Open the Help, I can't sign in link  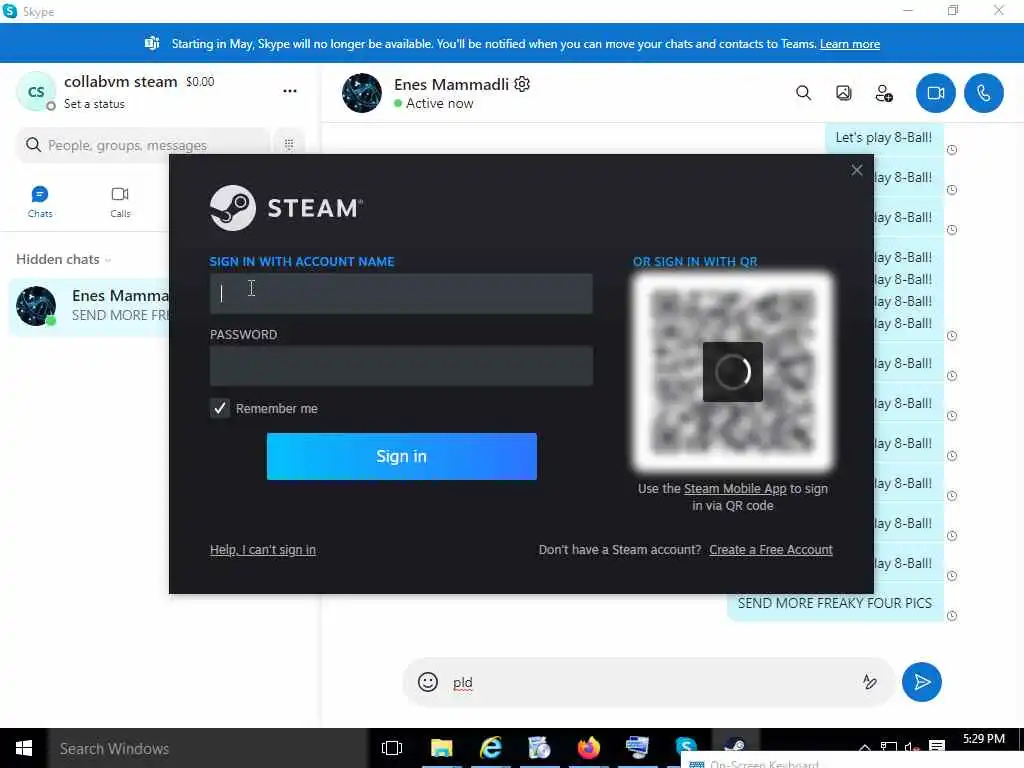click(x=263, y=550)
